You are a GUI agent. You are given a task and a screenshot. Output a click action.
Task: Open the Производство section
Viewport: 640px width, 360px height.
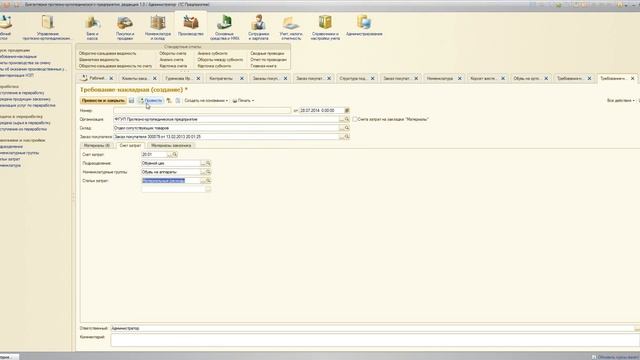(191, 26)
